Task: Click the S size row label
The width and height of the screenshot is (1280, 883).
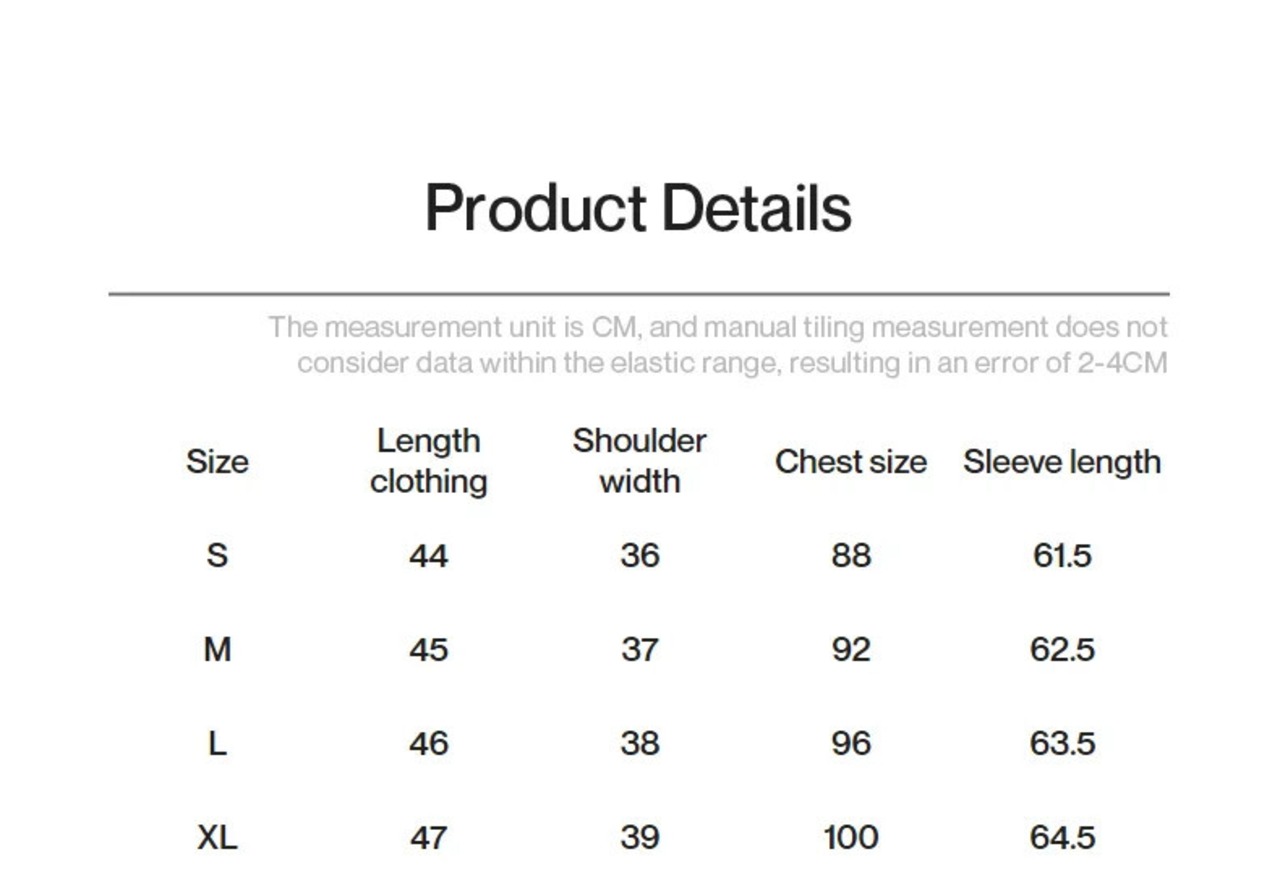Action: 217,555
